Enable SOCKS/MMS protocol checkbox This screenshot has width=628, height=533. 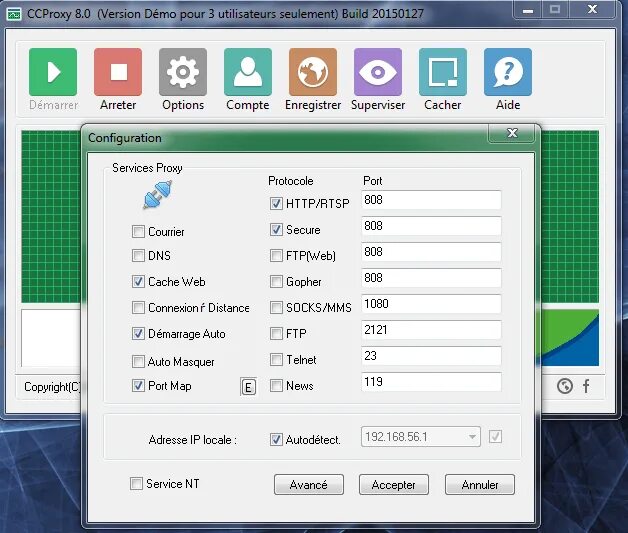[x=276, y=308]
